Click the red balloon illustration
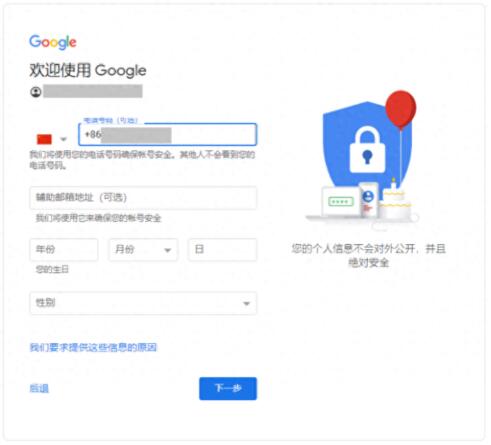 401,109
